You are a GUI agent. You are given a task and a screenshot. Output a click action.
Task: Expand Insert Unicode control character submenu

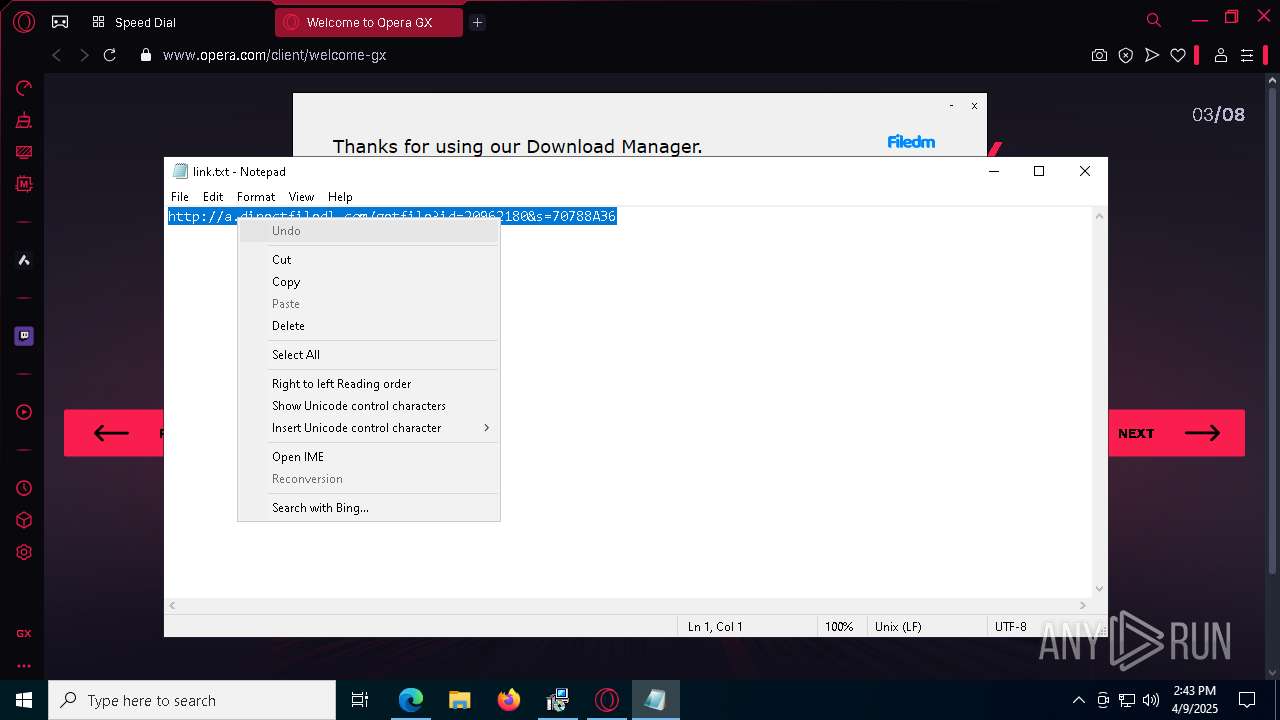click(369, 428)
